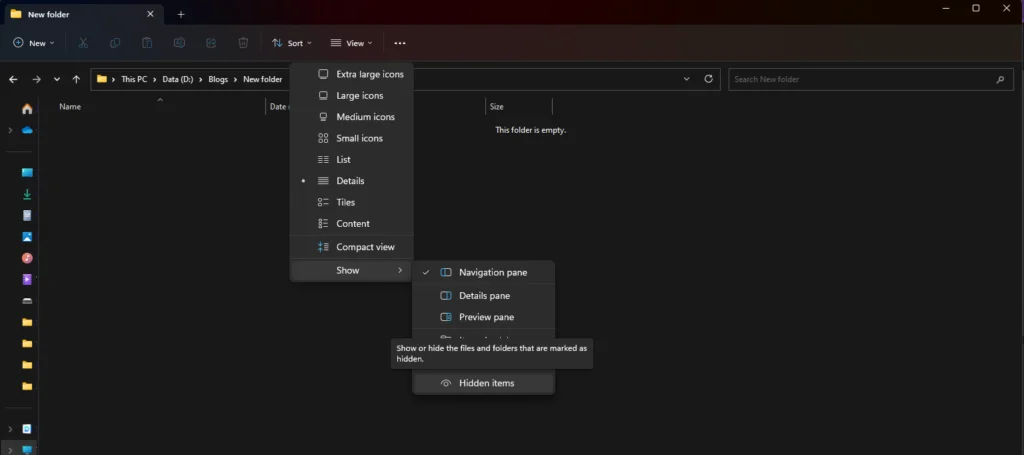The height and width of the screenshot is (455, 1024).
Task: Expand chevron after Blogs breadcrumb
Action: coord(236,80)
